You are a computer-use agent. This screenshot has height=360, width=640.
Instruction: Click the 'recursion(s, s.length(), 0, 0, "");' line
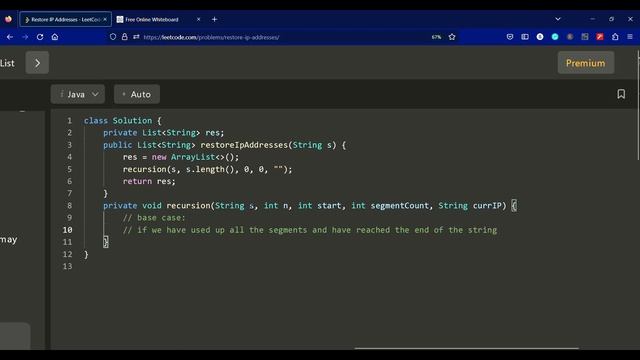pos(207,169)
